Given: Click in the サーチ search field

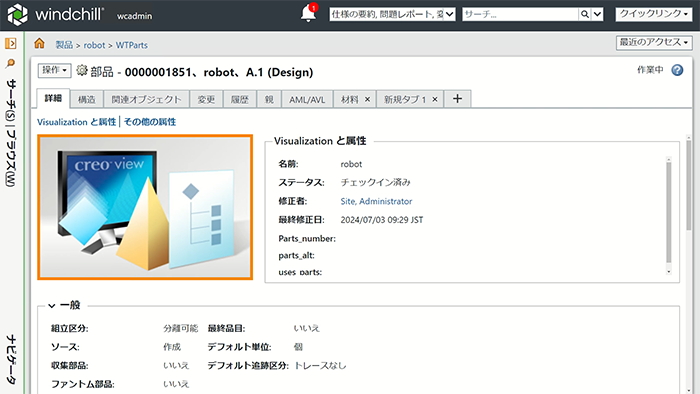Looking at the screenshot, I should pos(521,14).
